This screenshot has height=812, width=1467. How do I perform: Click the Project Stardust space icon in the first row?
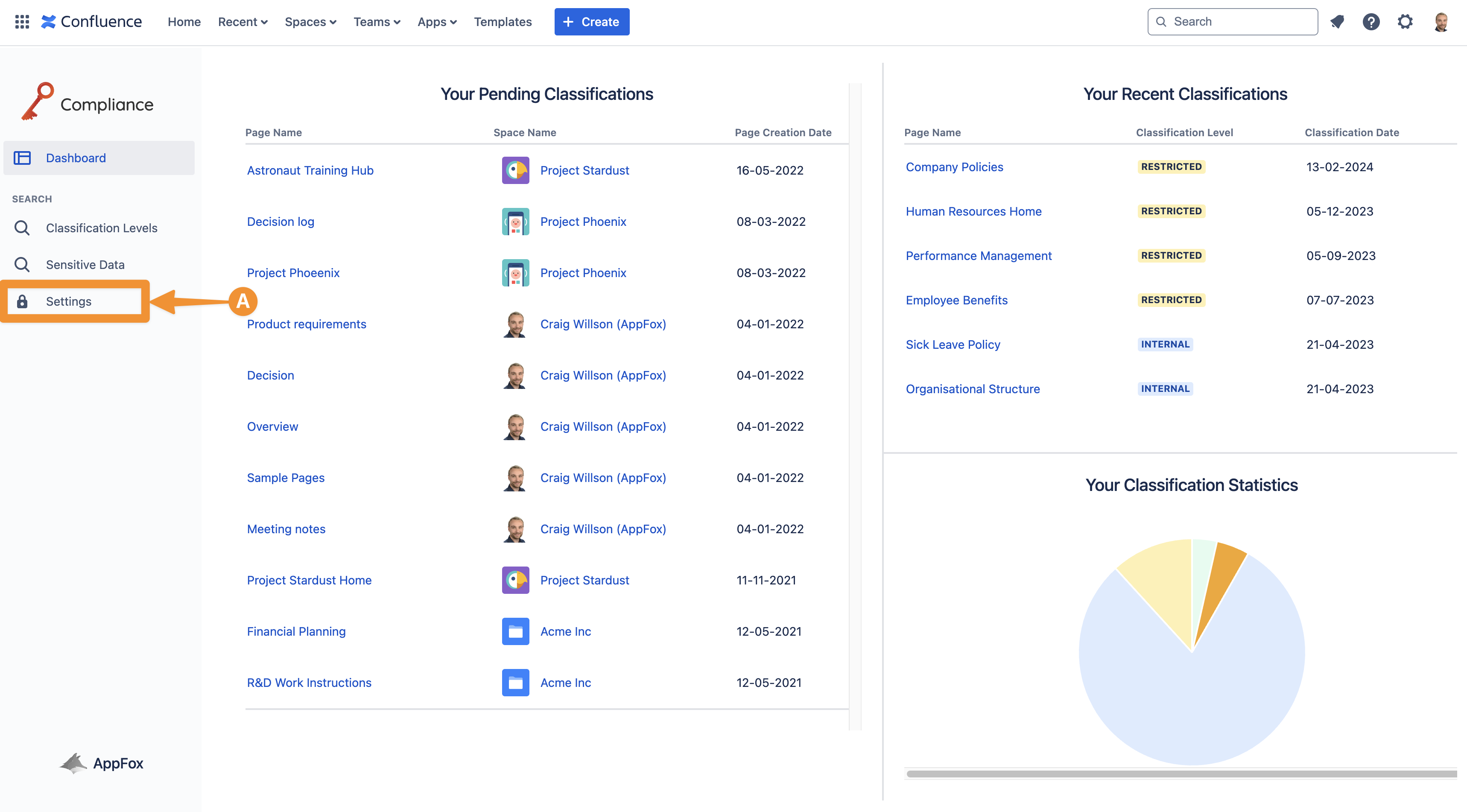[x=515, y=170]
